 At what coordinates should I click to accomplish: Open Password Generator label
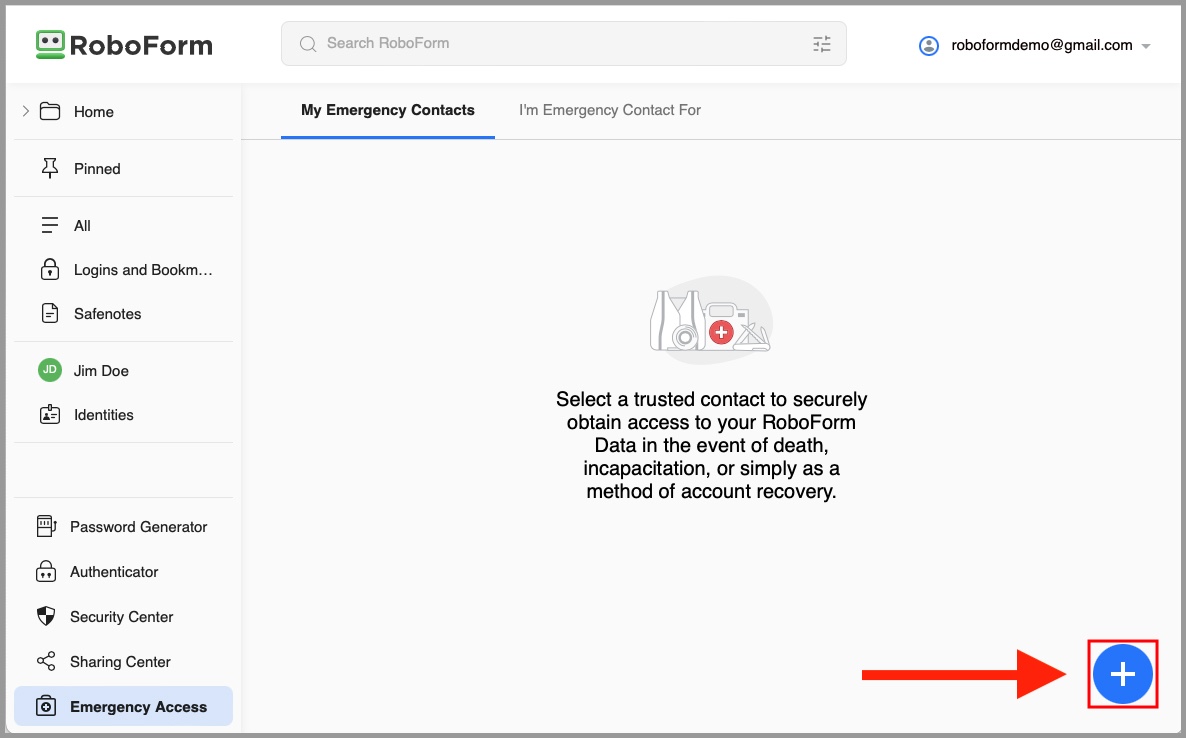click(x=138, y=527)
